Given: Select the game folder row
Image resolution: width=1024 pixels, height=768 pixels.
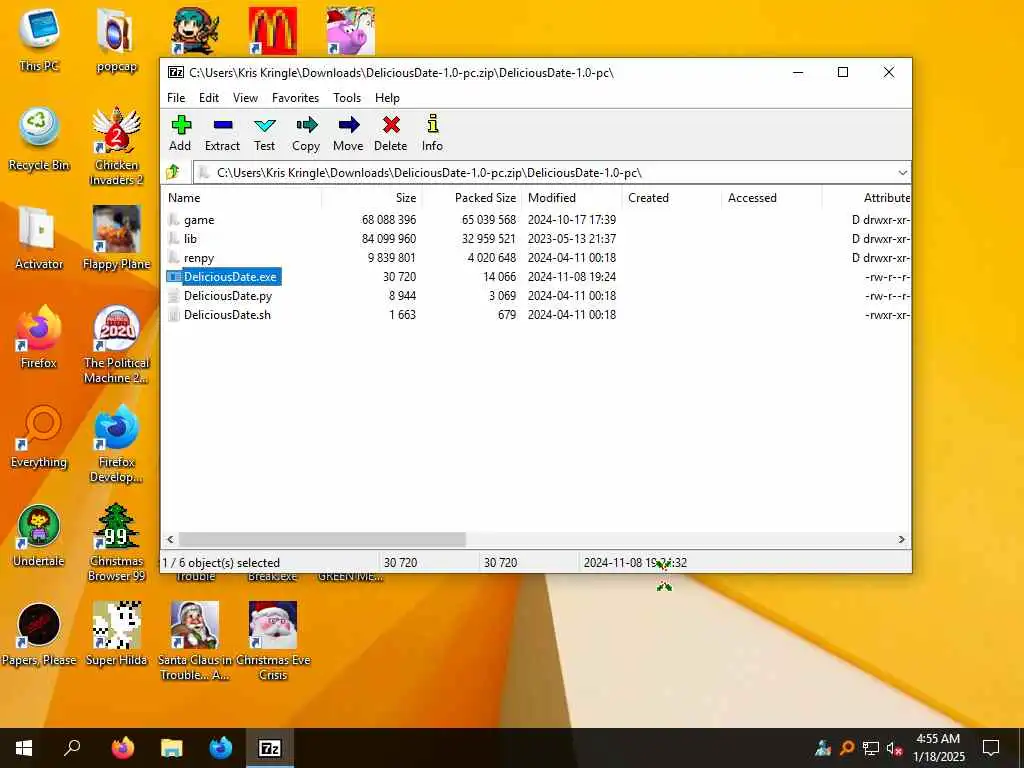Looking at the screenshot, I should 536,220.
